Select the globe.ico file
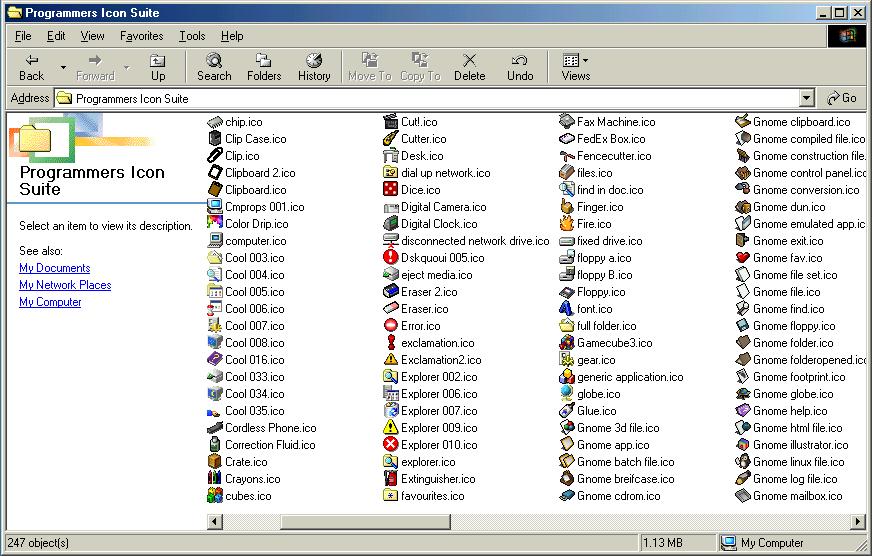This screenshot has width=872, height=556. [598, 394]
